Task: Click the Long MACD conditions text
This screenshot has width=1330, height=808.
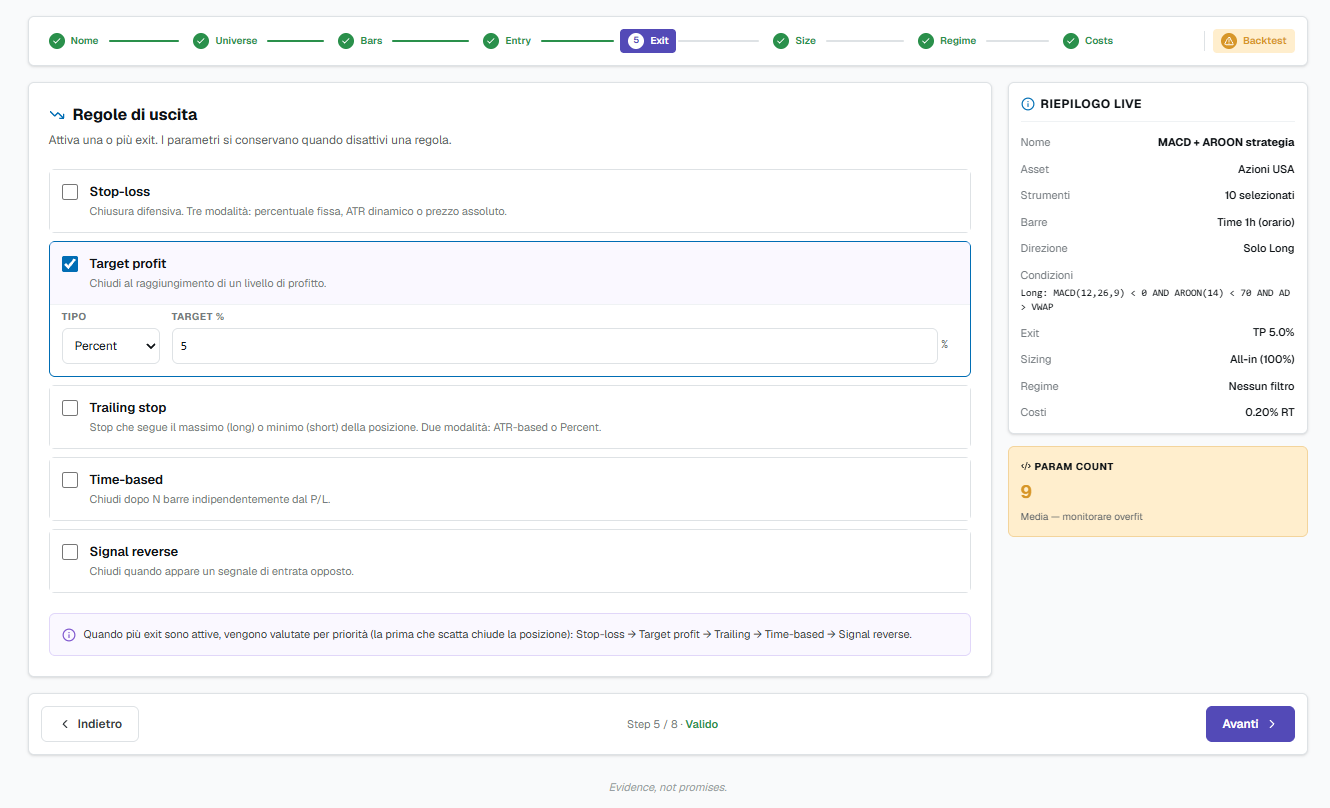Action: [1155, 299]
